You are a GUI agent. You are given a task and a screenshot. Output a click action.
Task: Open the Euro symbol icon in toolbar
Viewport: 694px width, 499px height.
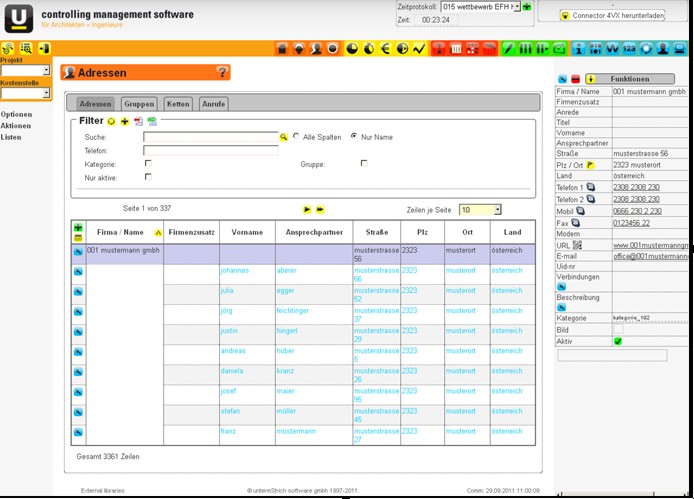click(386, 48)
